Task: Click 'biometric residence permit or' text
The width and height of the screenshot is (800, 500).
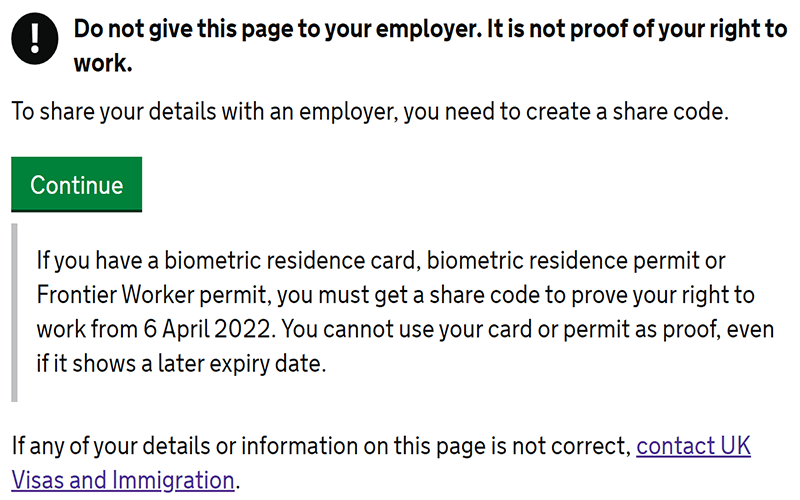Action: pyautogui.click(x=576, y=261)
